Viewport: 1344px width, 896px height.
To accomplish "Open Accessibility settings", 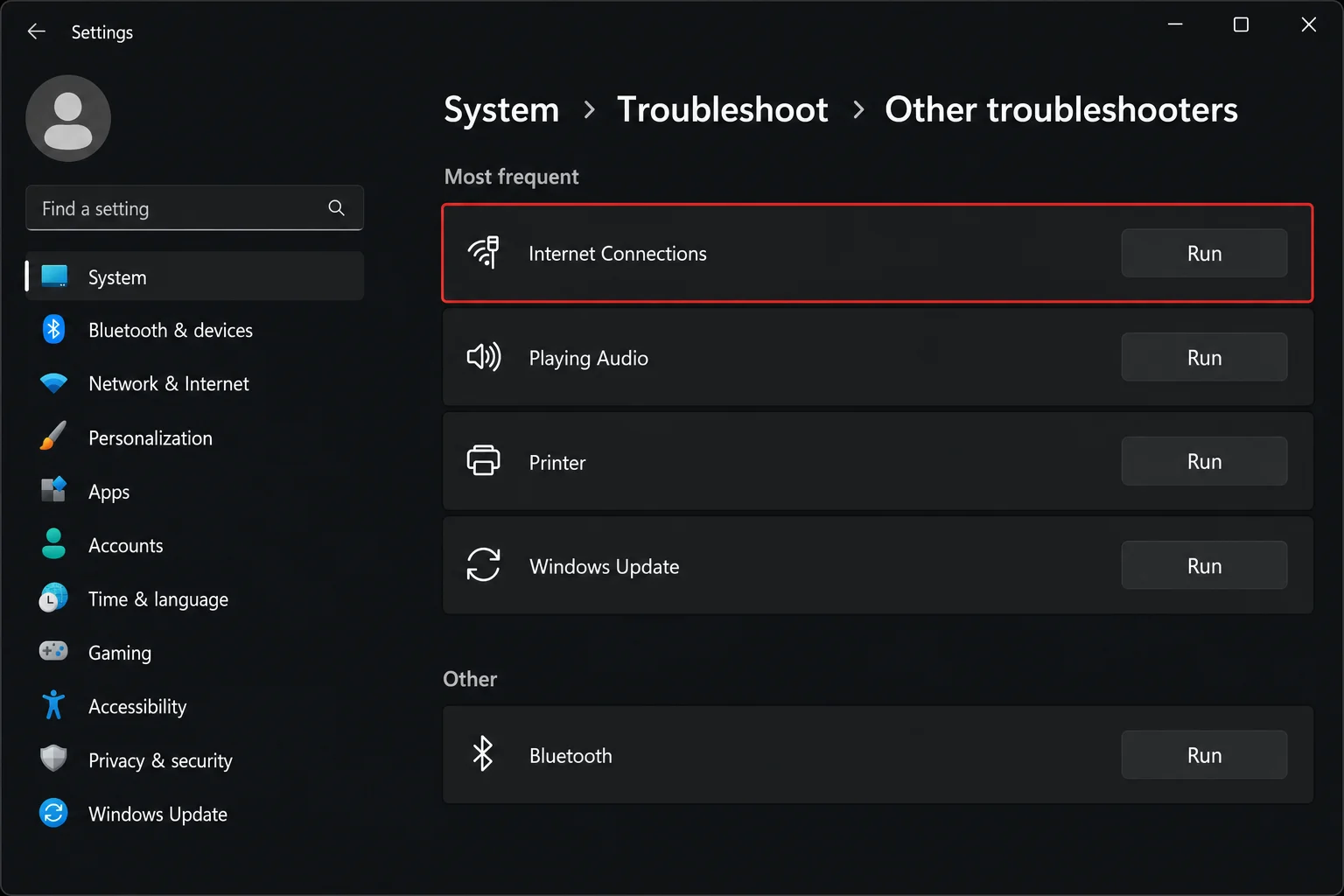I will click(194, 706).
